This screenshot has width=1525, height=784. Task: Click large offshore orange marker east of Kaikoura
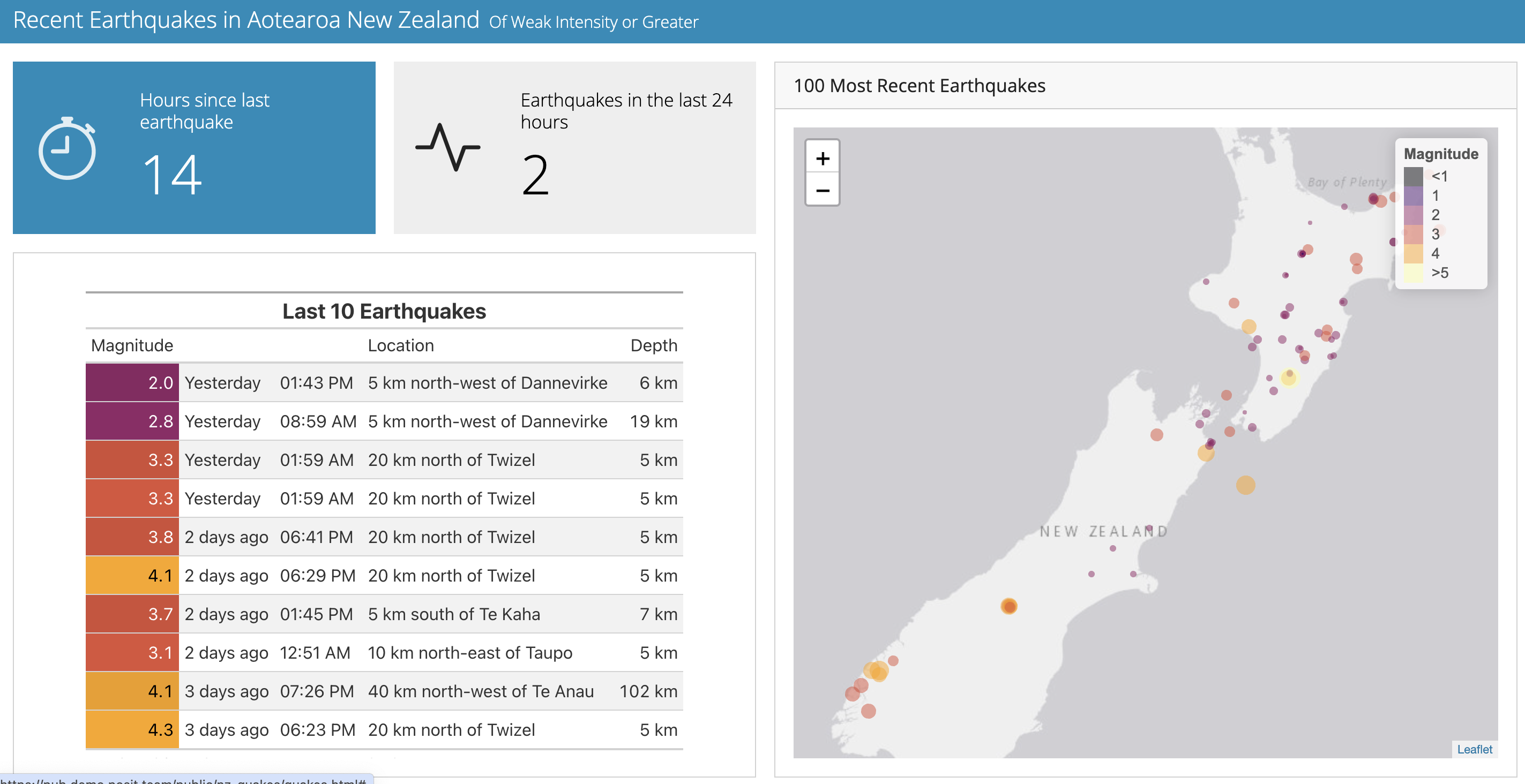(x=1246, y=485)
